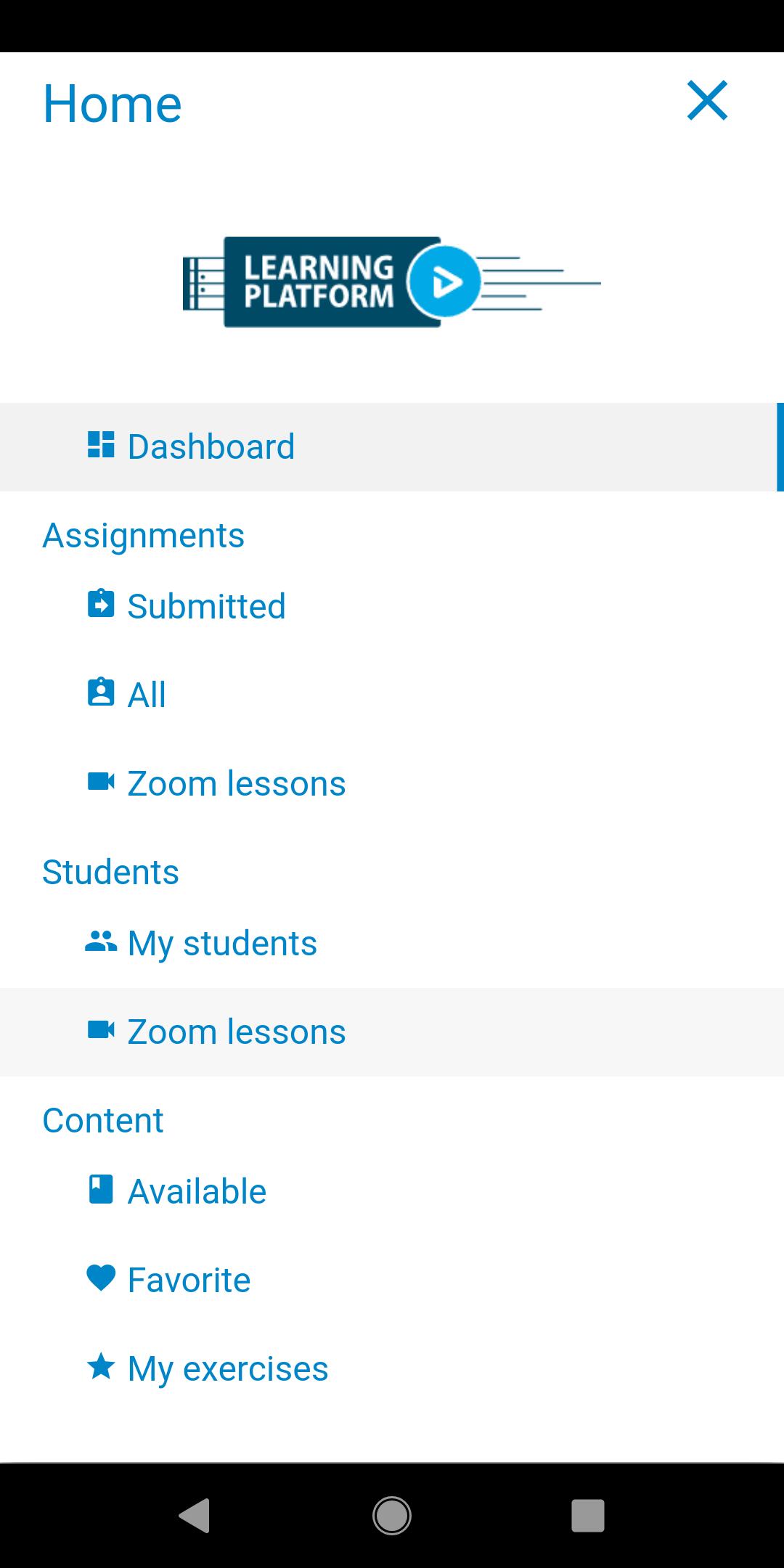This screenshot has height=1568, width=784.
Task: Click the My exercises star icon
Action: pyautogui.click(x=101, y=1367)
